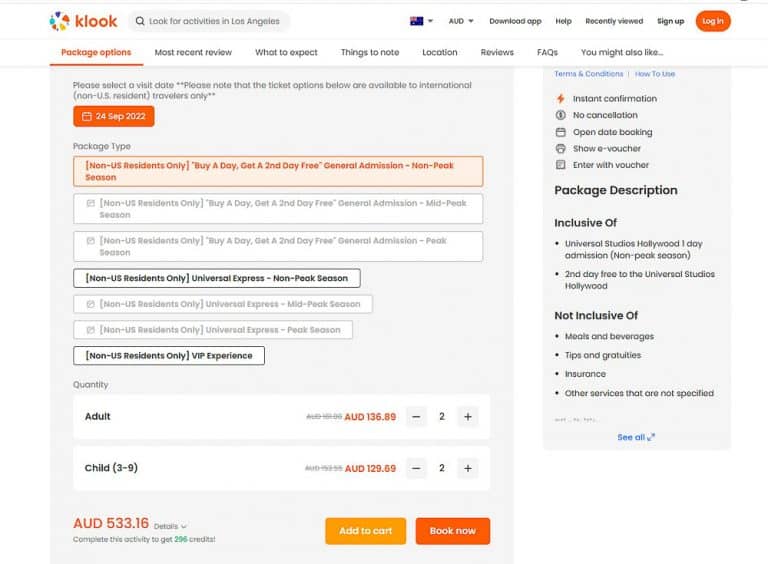The image size is (768, 564).
Task: Click the Instant confirmation lightning icon
Action: tap(560, 99)
